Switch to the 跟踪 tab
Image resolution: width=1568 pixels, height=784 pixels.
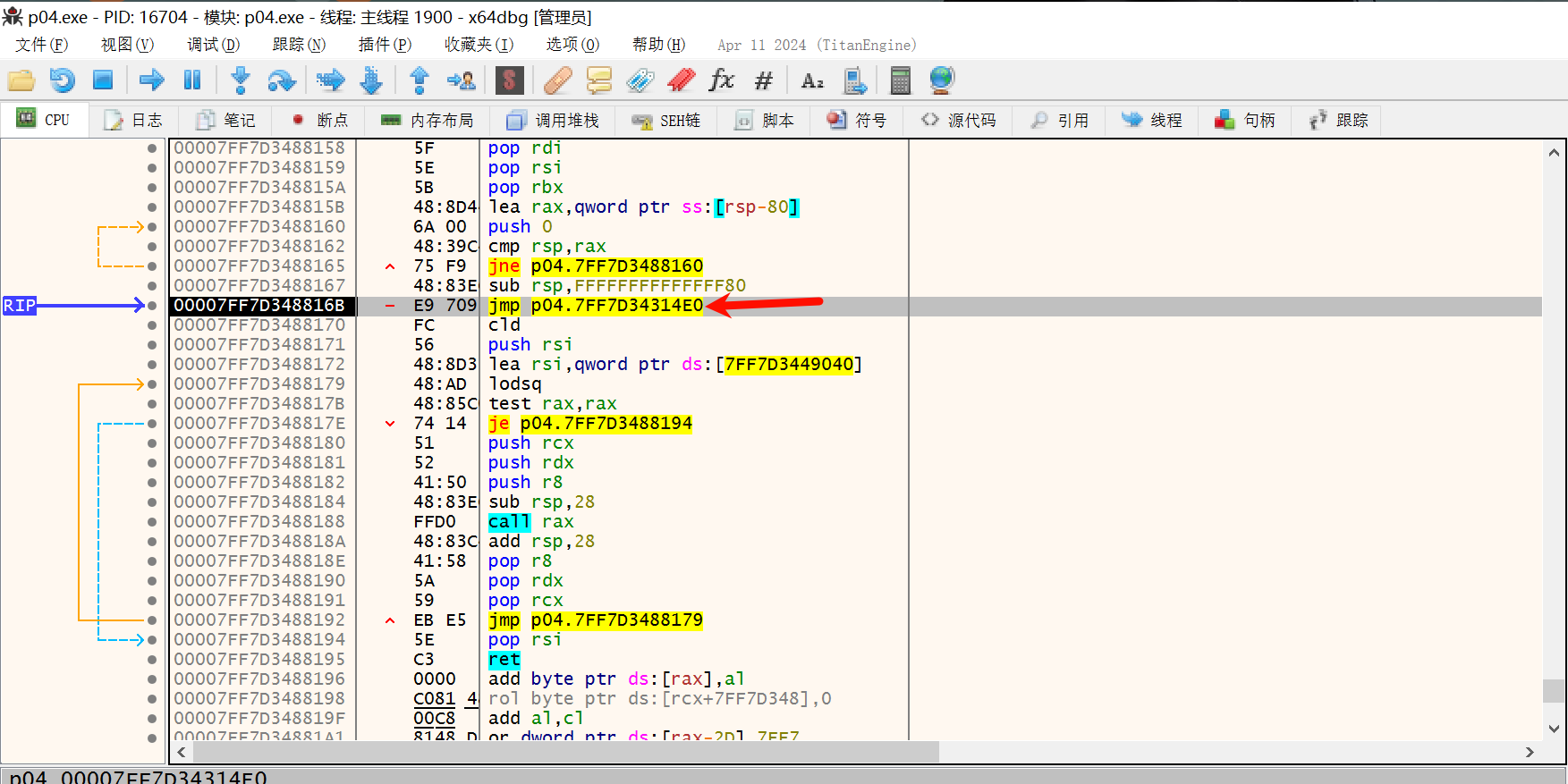(1338, 120)
